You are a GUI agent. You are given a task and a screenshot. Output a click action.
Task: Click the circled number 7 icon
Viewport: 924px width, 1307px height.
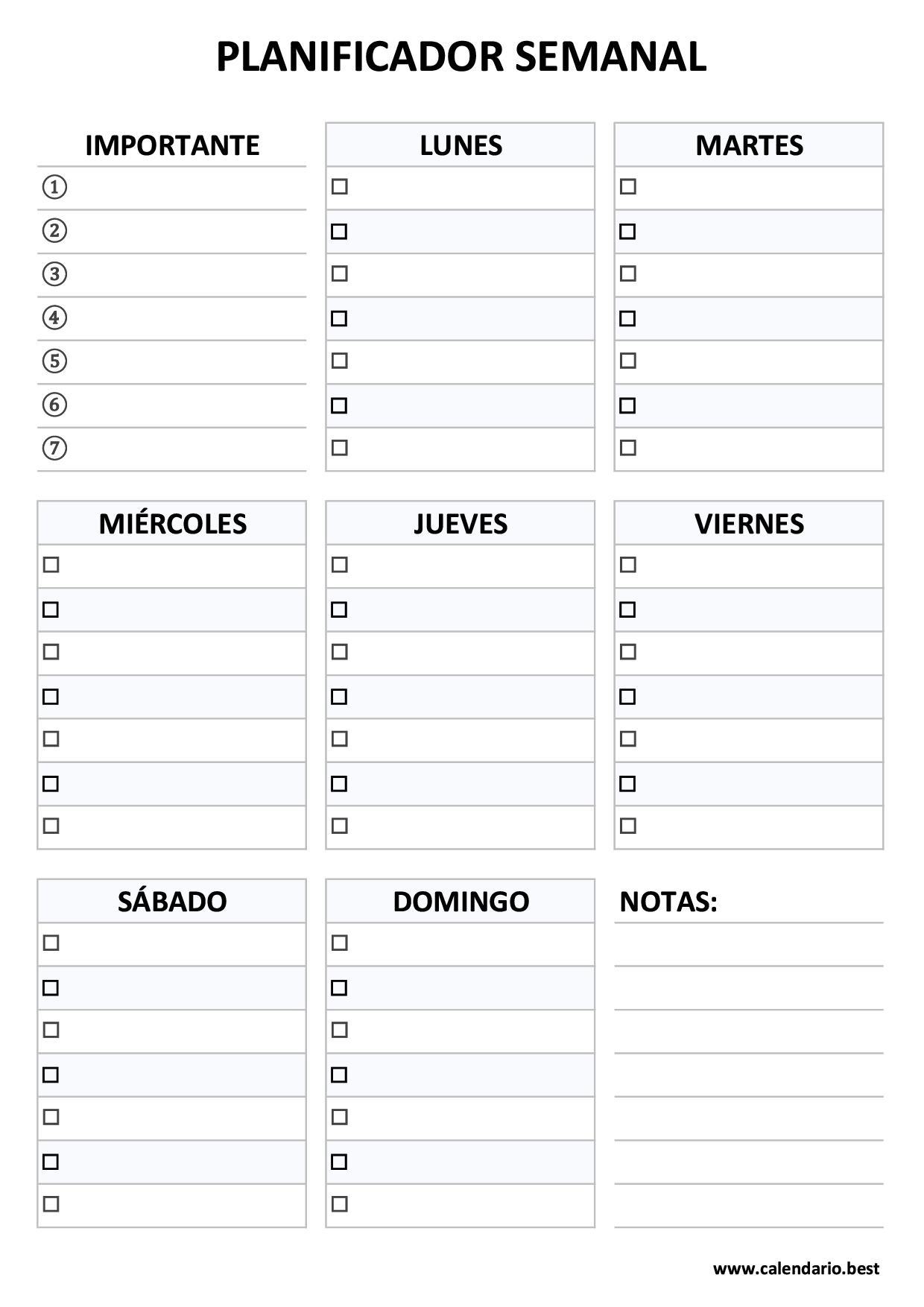pos(54,449)
